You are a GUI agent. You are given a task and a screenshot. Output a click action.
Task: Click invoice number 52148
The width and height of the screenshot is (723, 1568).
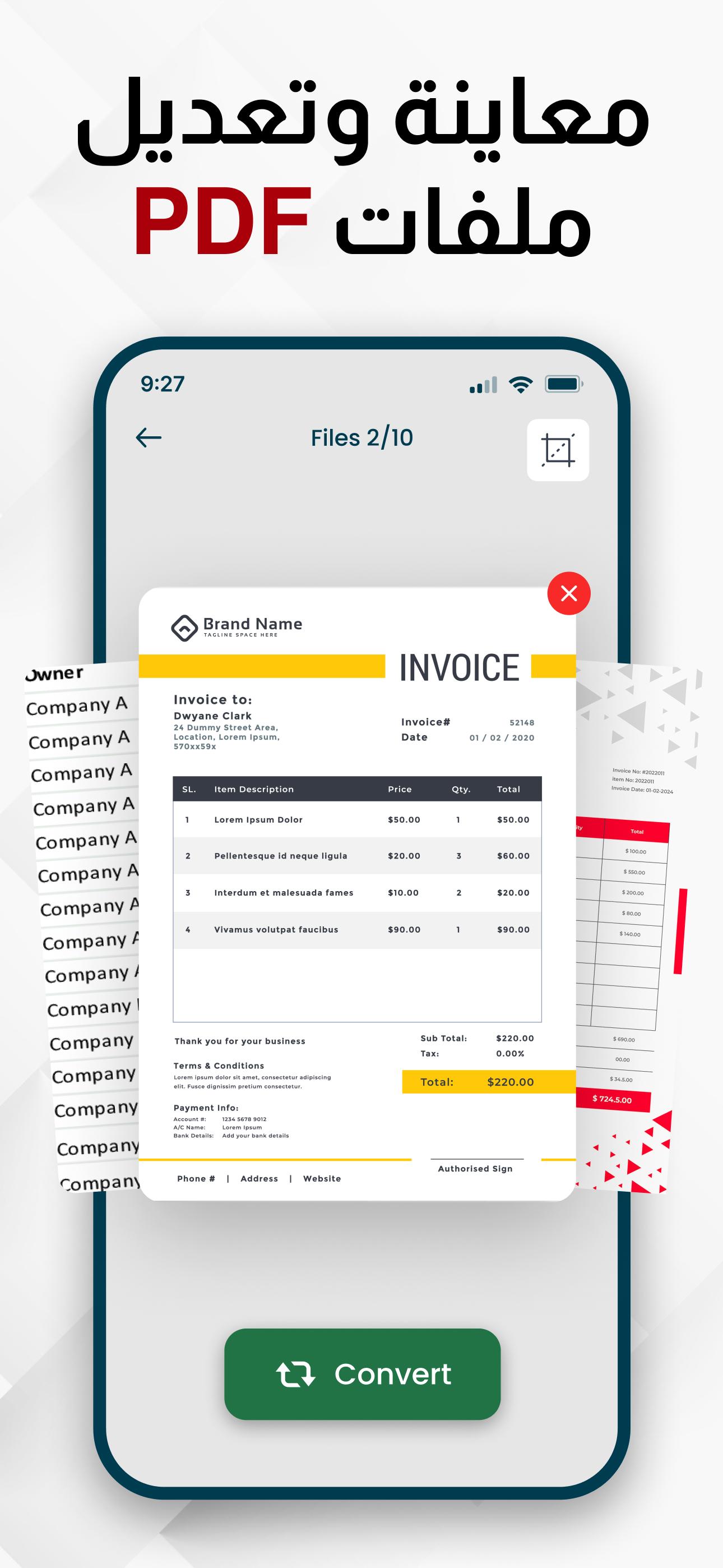tap(522, 722)
